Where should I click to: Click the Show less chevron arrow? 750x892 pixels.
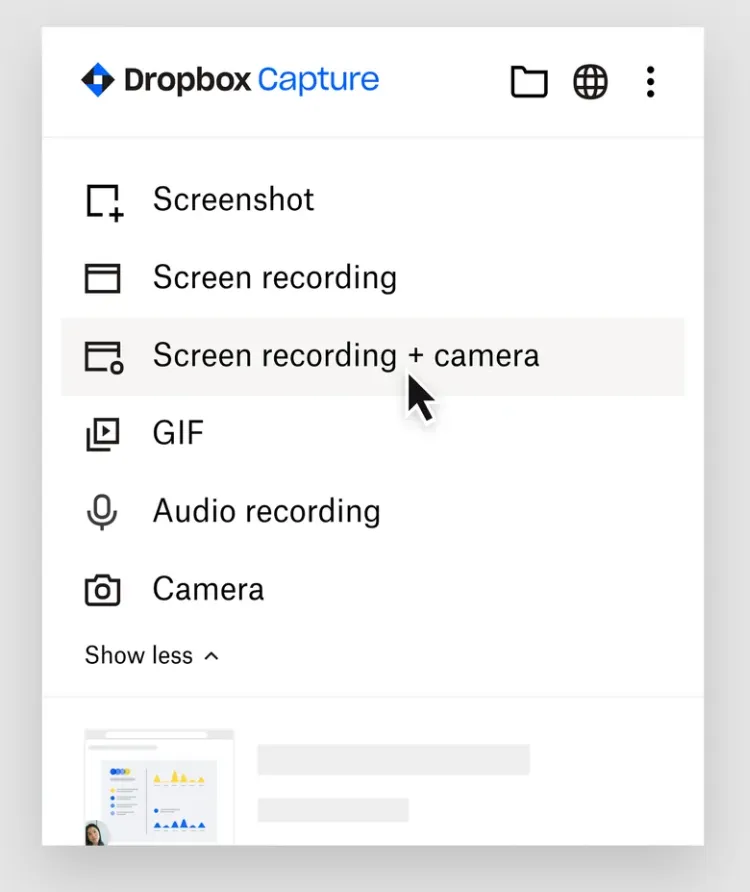[x=212, y=656]
